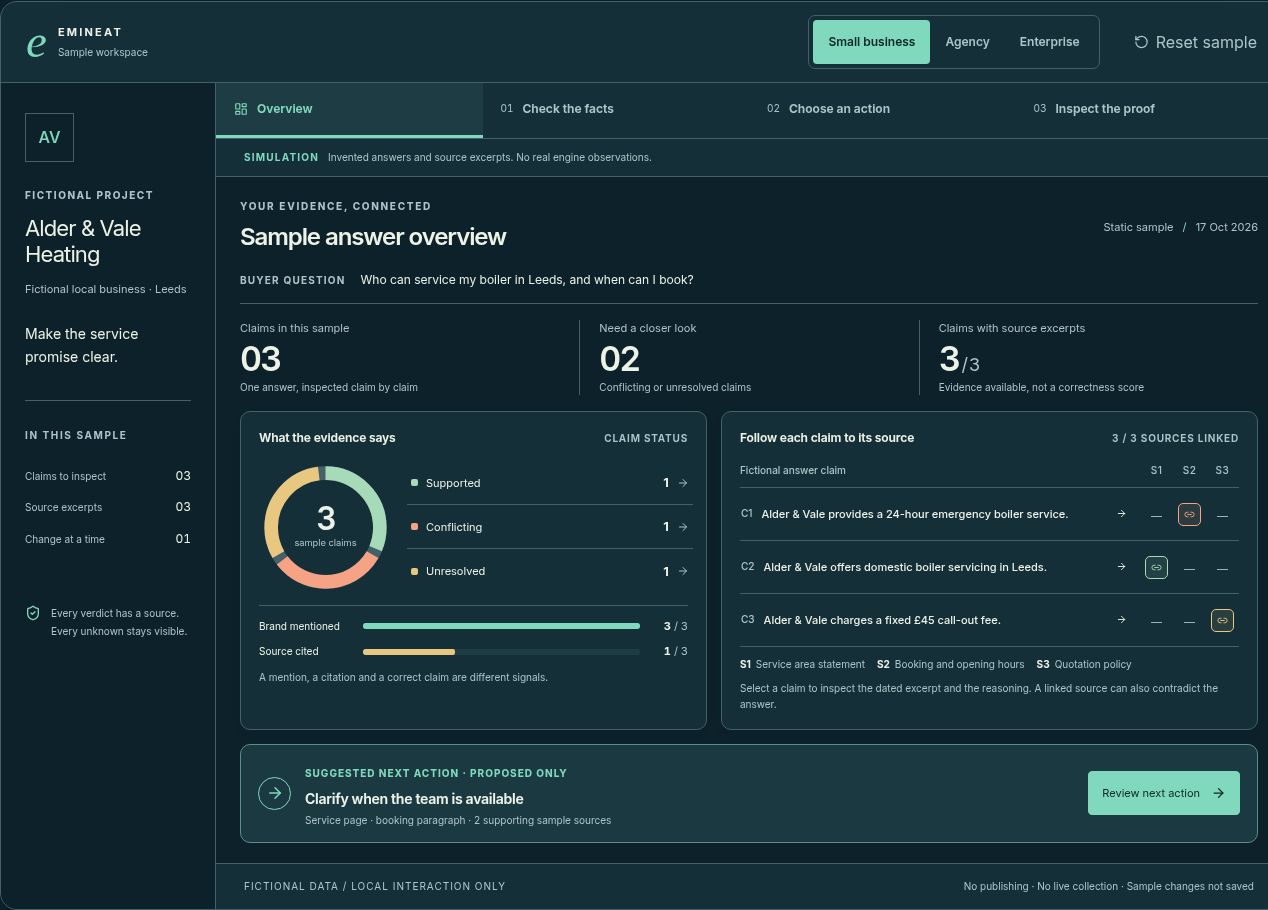1268x910 pixels.
Task: Click the S2 link icon for claim C1
Action: [1189, 514]
